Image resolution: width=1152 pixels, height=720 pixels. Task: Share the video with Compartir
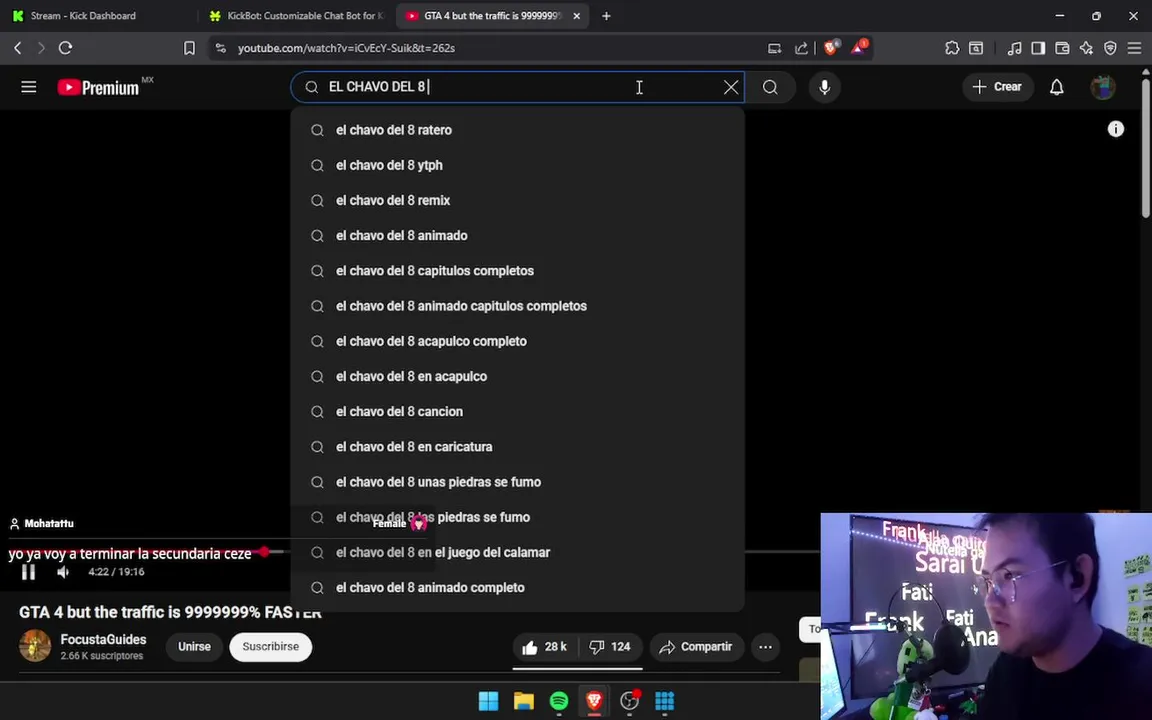[696, 647]
